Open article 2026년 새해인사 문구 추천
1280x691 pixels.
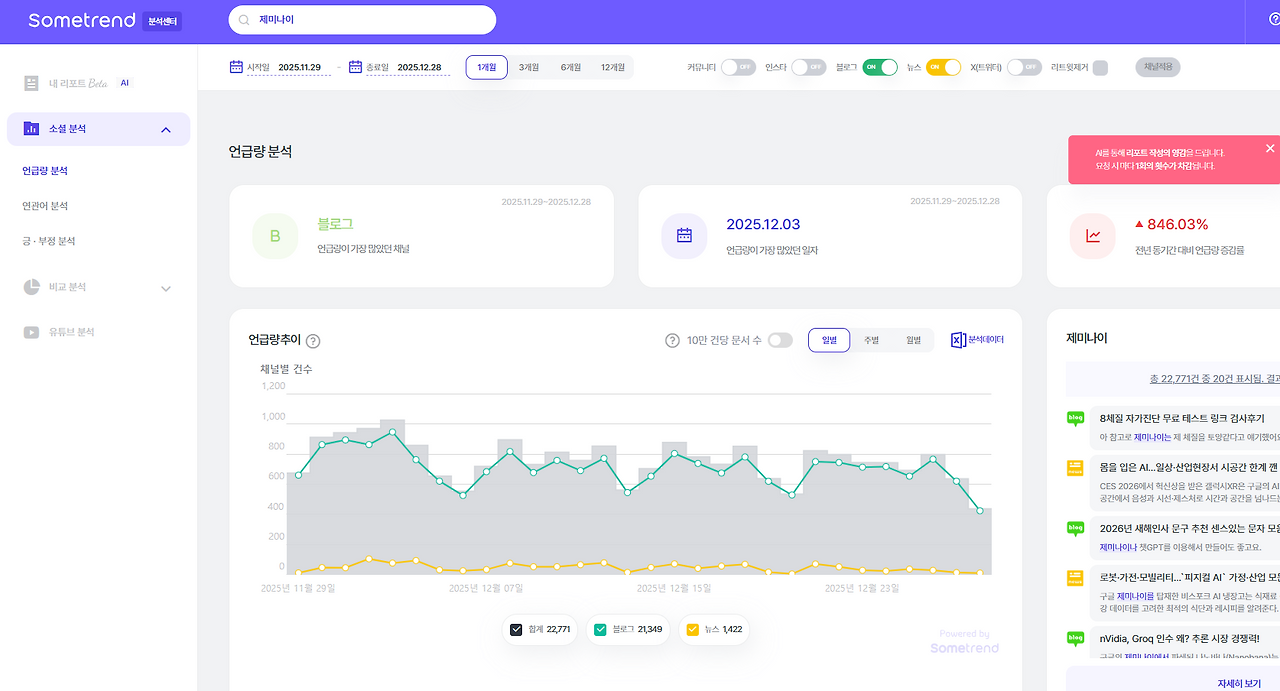[1190, 528]
